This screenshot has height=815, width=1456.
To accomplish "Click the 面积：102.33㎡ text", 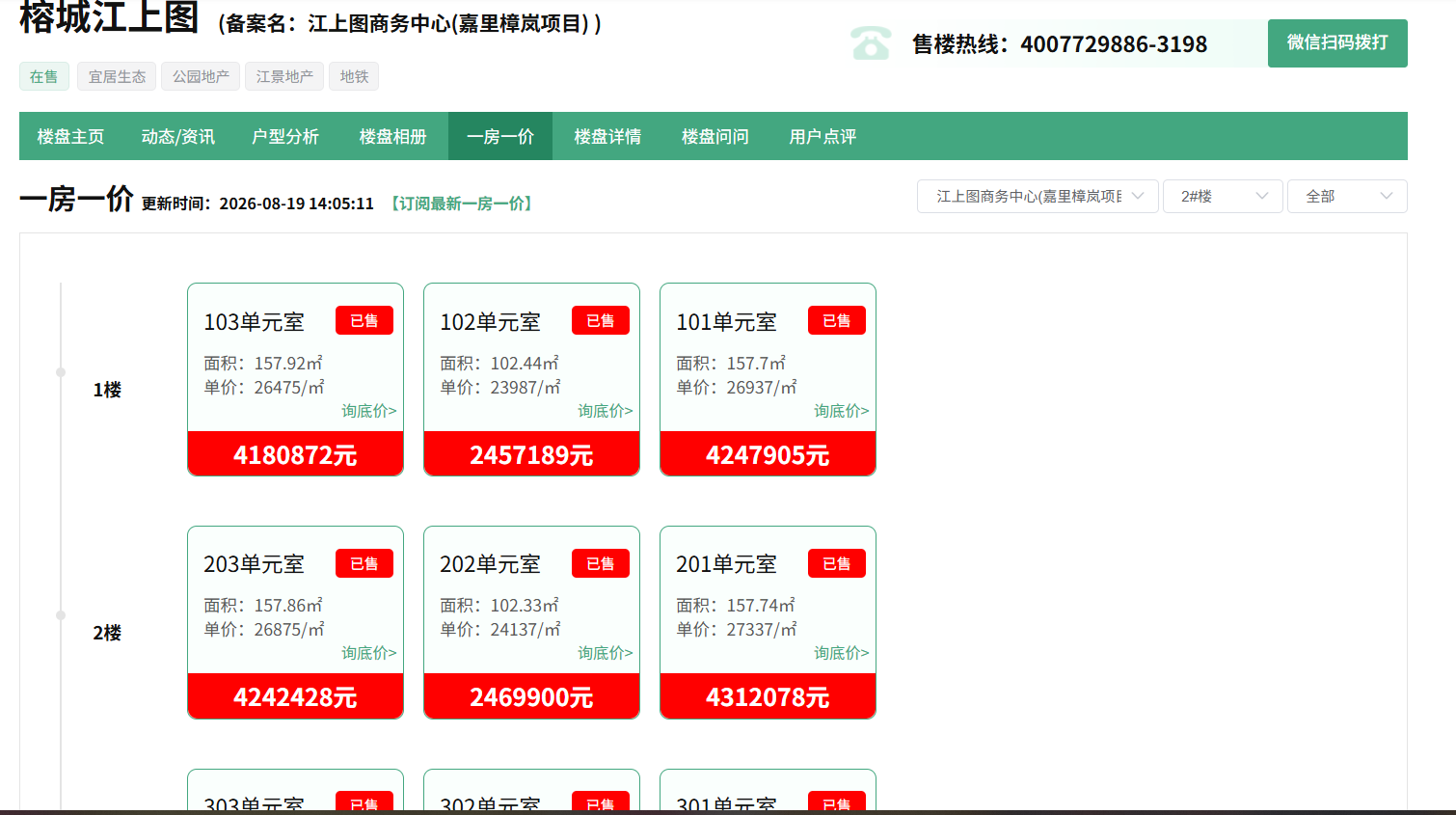I will tap(499, 606).
